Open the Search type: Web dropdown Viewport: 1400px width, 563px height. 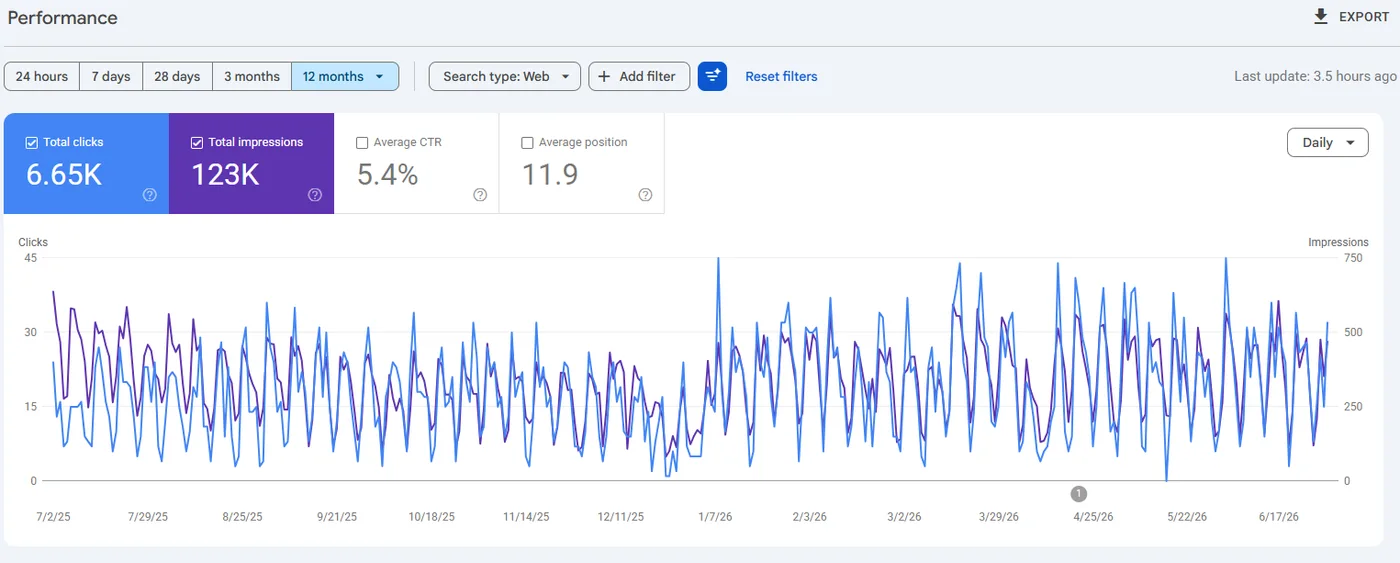tap(505, 76)
